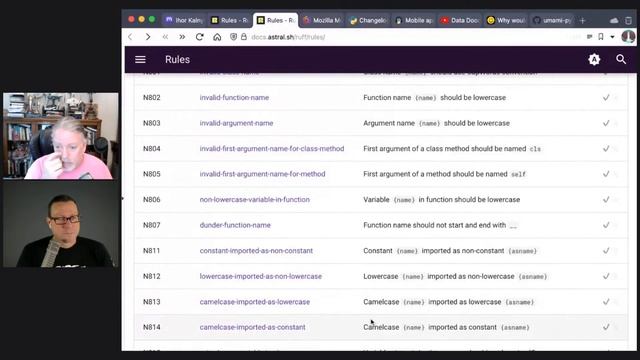Select the top webcam video thumbnail
This screenshot has width=640, height=360.
click(x=60, y=136)
